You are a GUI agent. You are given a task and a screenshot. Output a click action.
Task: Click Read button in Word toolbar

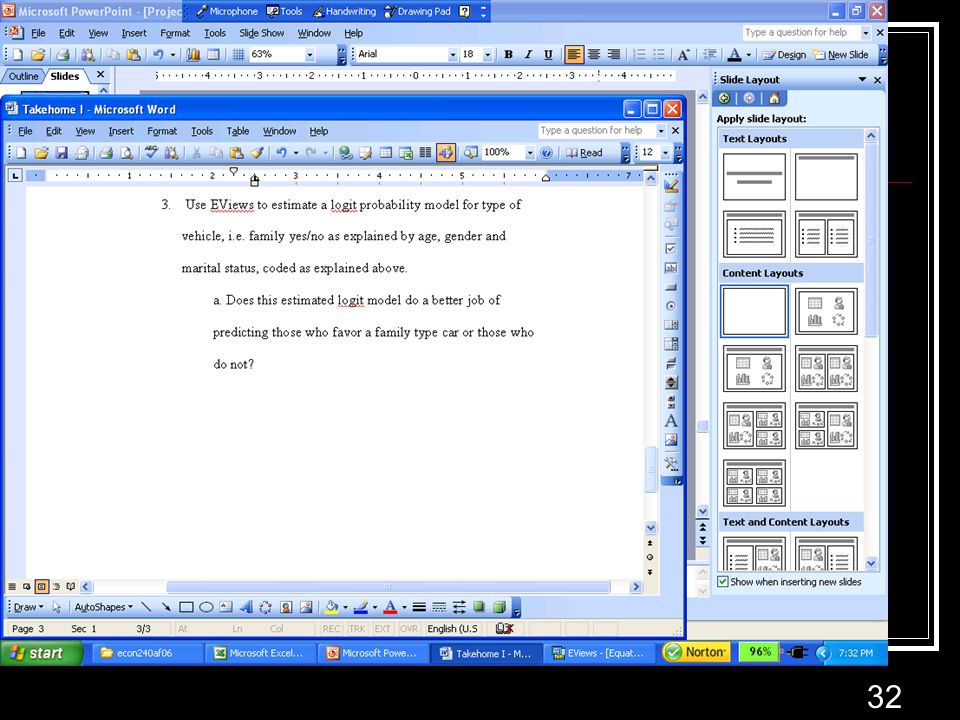tap(585, 152)
